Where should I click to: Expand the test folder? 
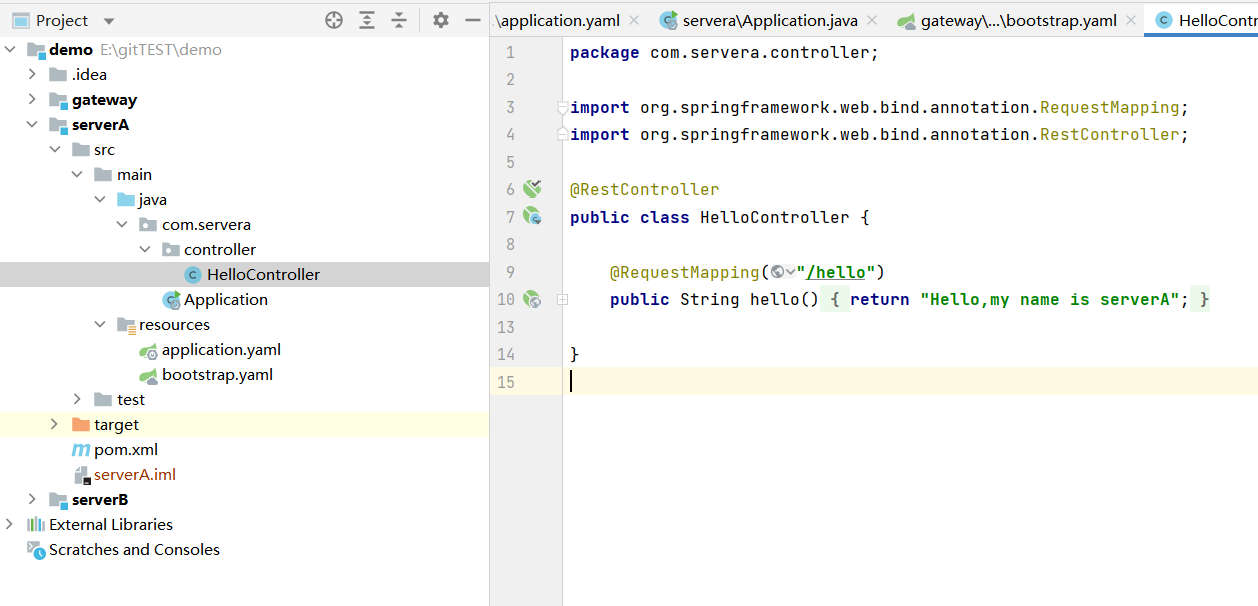77,399
